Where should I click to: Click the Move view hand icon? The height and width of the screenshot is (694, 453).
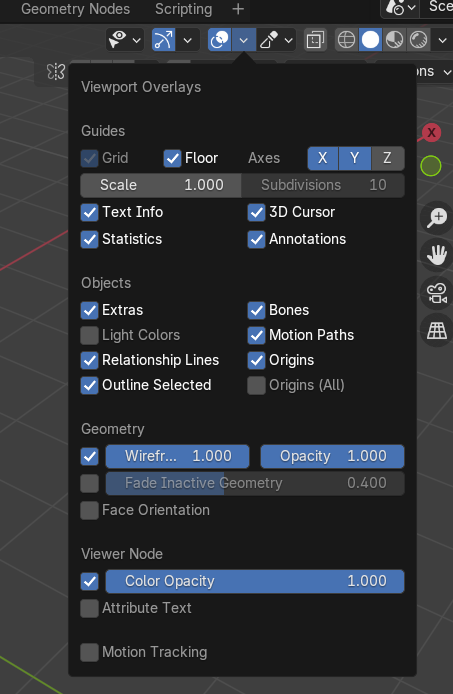(437, 255)
